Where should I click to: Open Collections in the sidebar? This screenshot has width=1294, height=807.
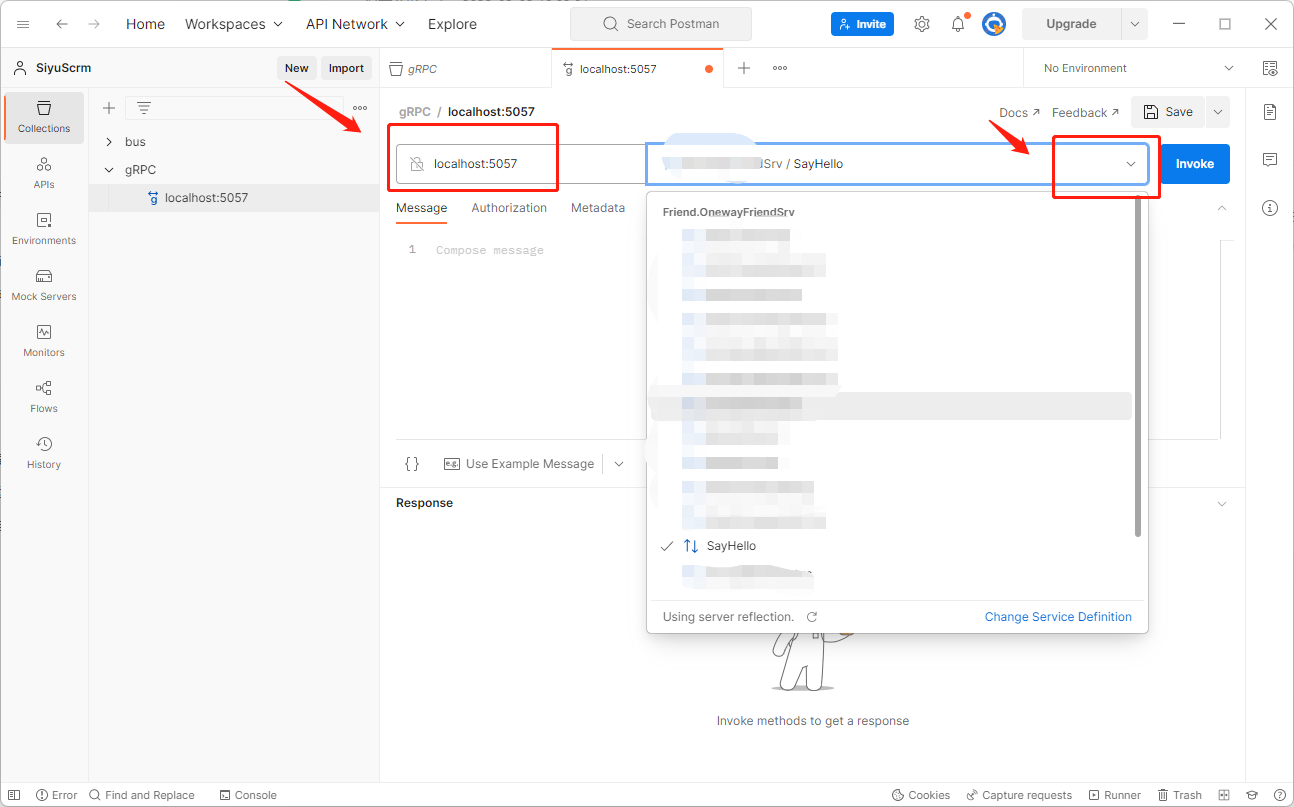[x=44, y=118]
